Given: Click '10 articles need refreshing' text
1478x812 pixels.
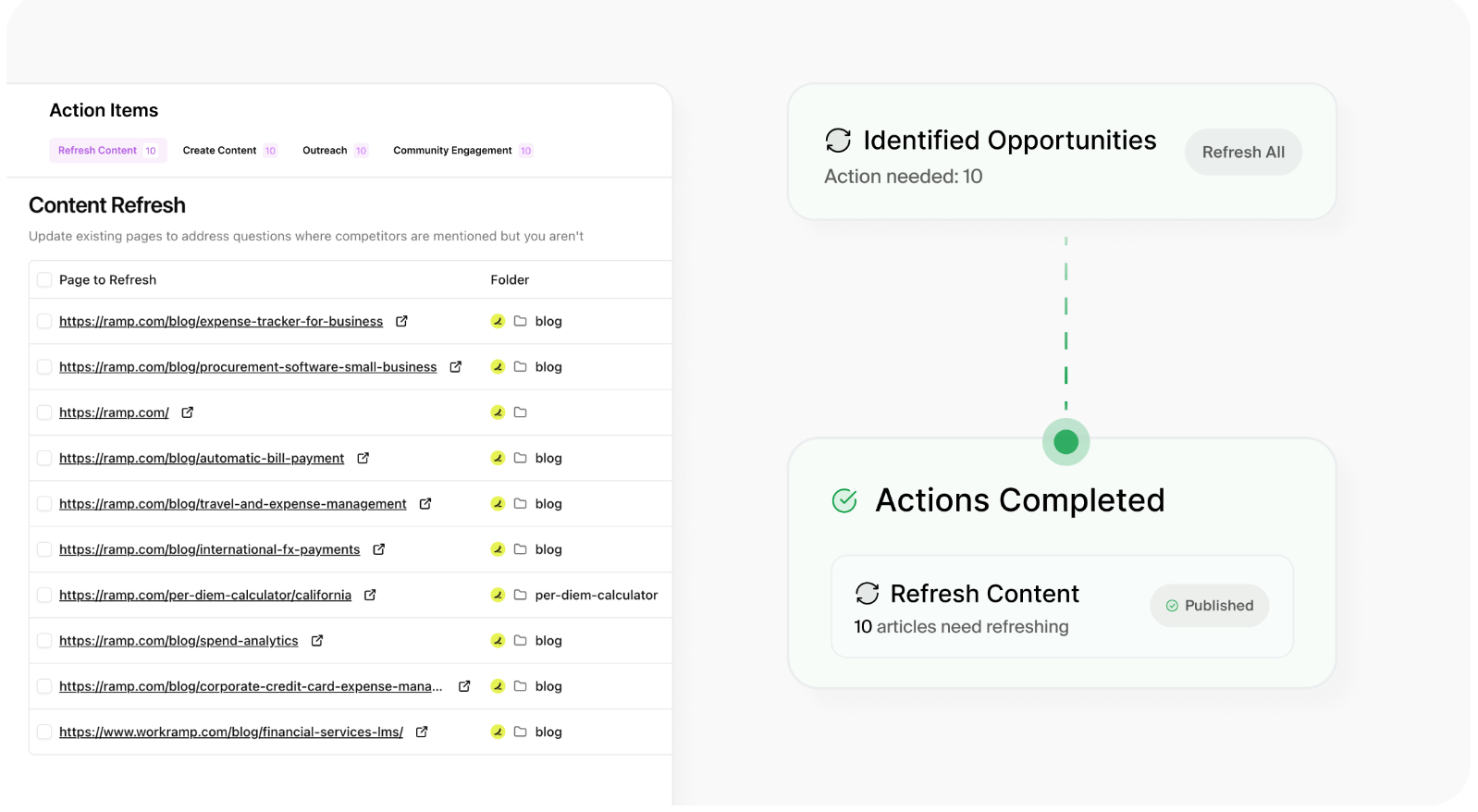Looking at the screenshot, I should [961, 626].
